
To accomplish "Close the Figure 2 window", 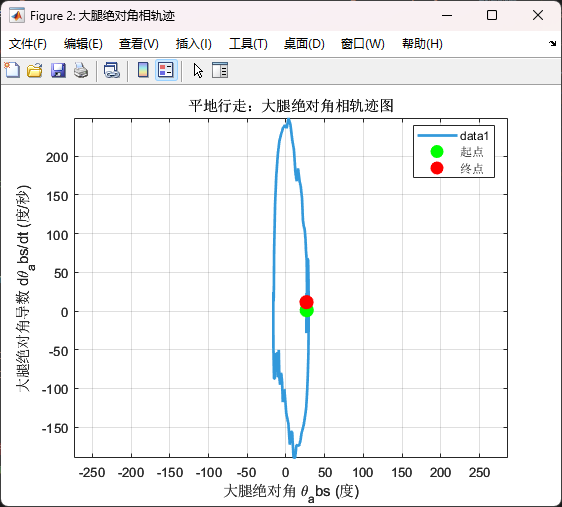I will click(x=538, y=15).
